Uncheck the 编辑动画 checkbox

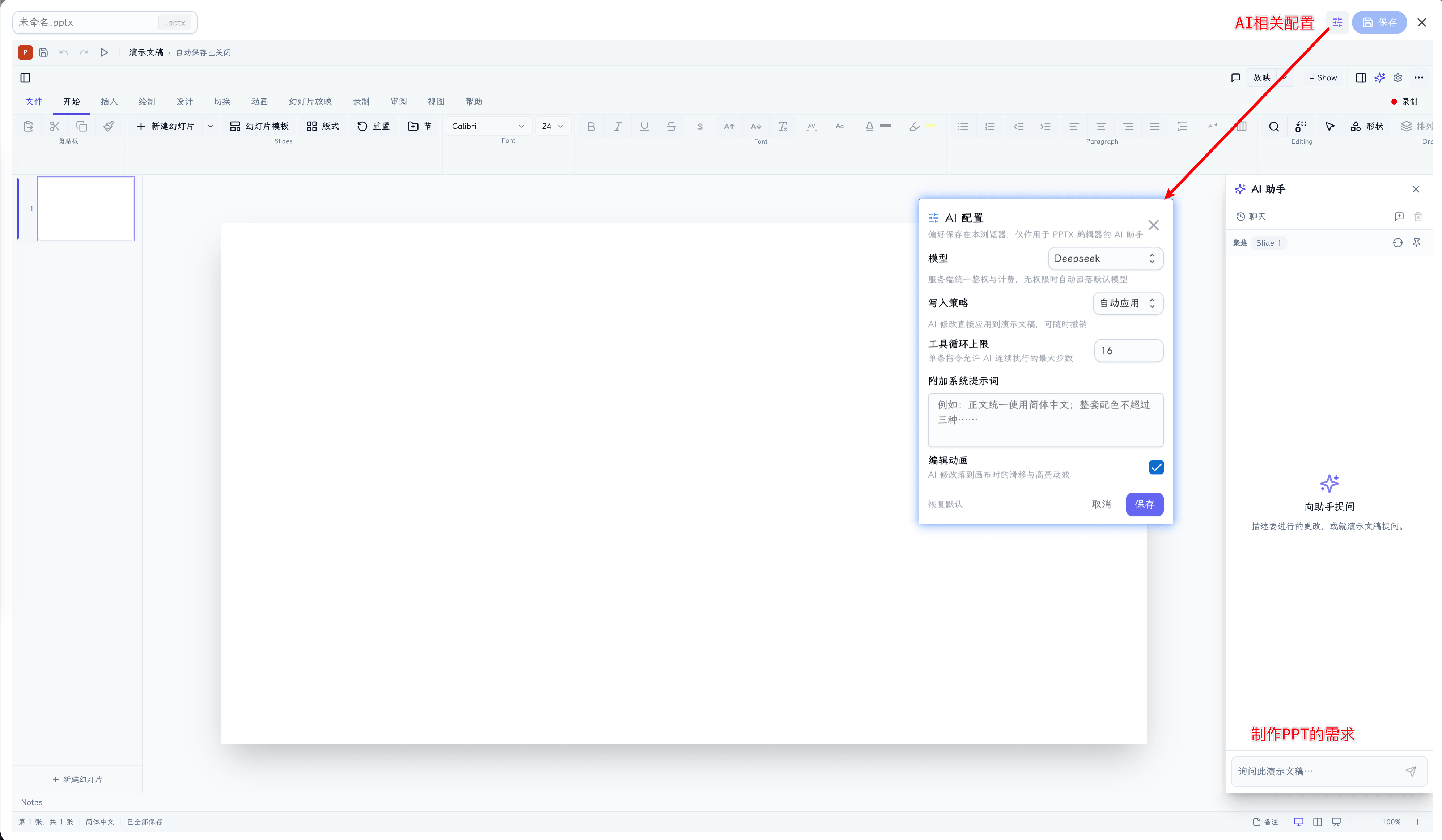[1156, 467]
